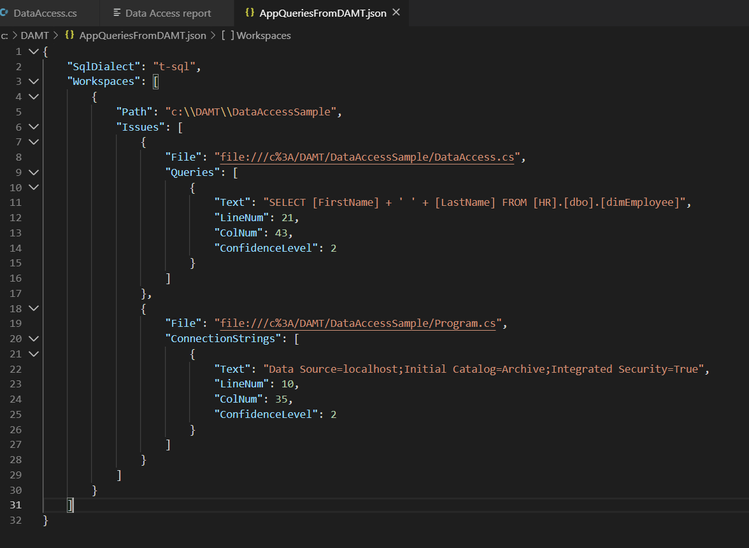Click the JSON file icon in the breadcrumb

pyautogui.click(x=70, y=35)
